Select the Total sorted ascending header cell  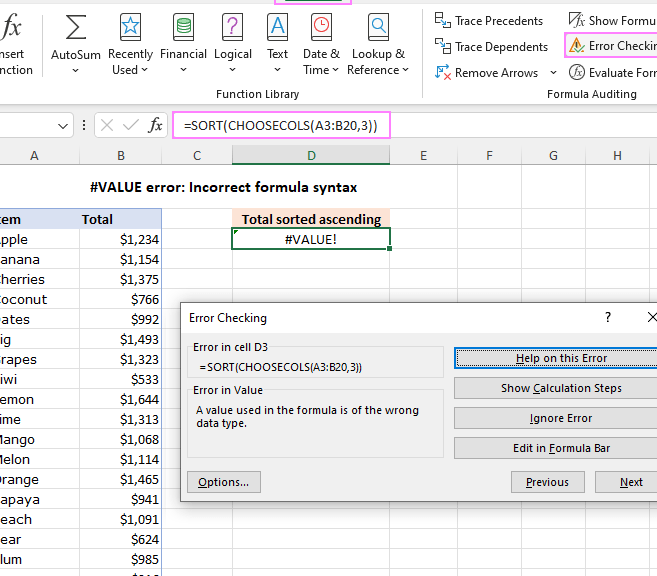311,219
